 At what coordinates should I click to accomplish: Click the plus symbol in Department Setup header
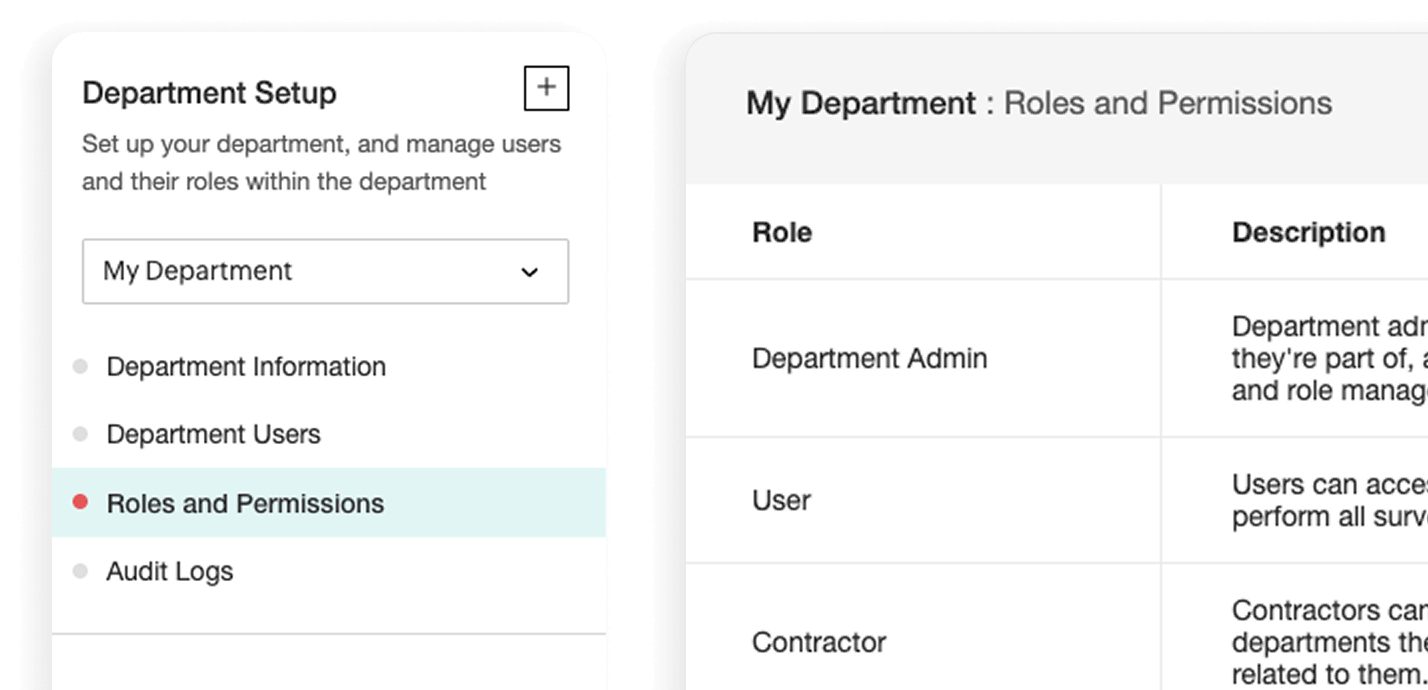click(x=546, y=88)
